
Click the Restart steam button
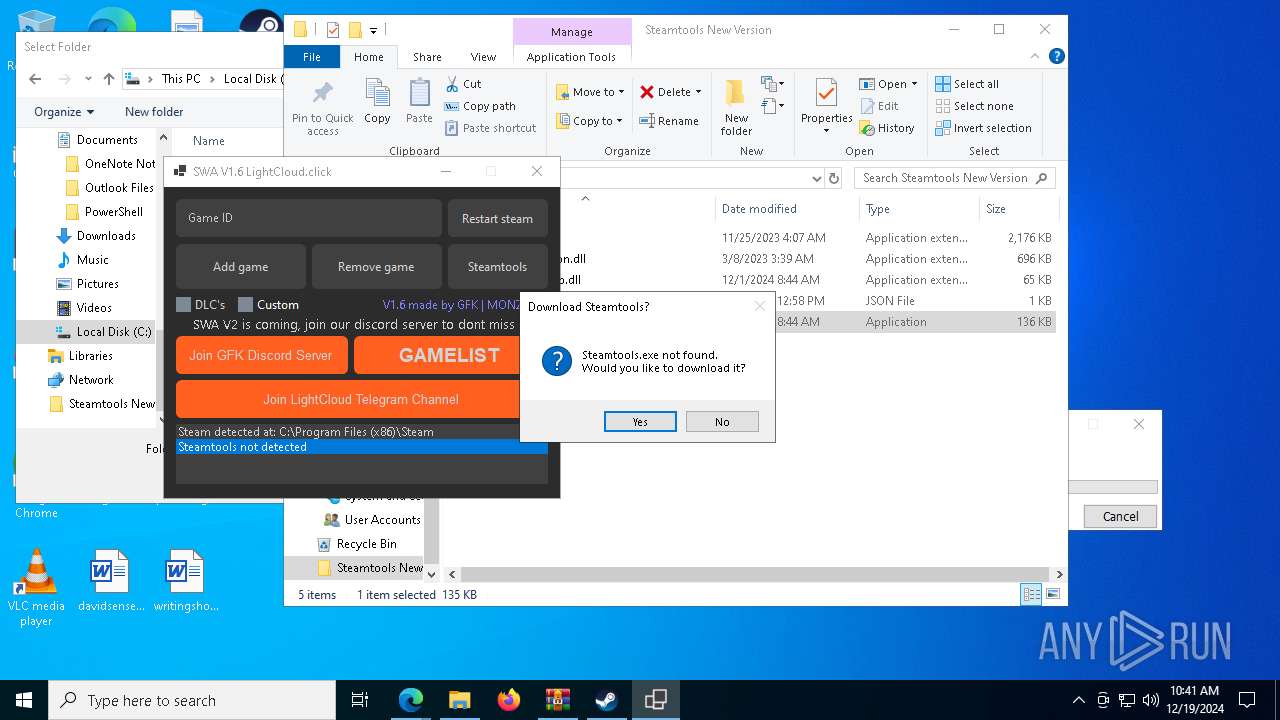(497, 218)
